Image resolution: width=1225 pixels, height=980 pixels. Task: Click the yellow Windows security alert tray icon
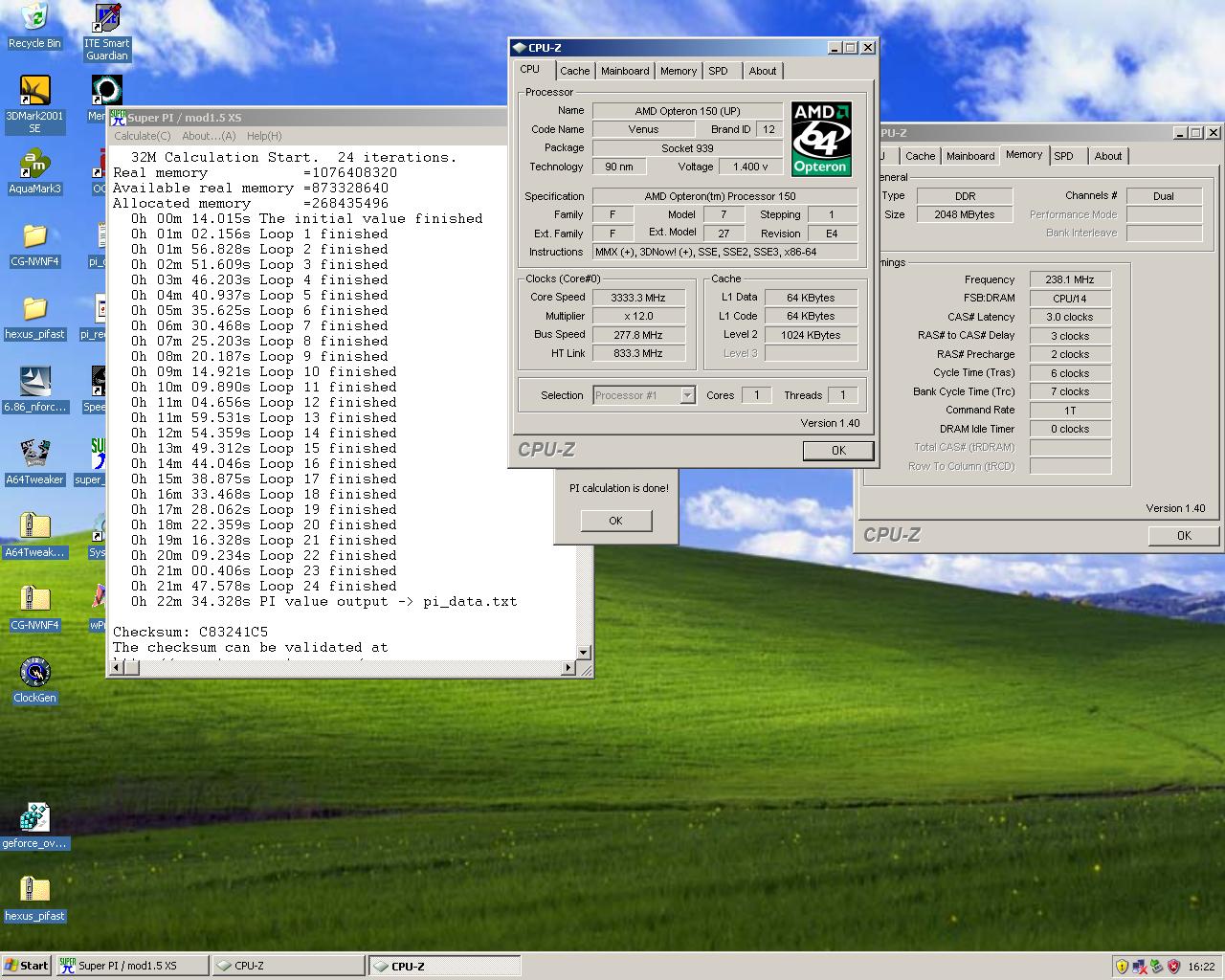click(x=1122, y=967)
